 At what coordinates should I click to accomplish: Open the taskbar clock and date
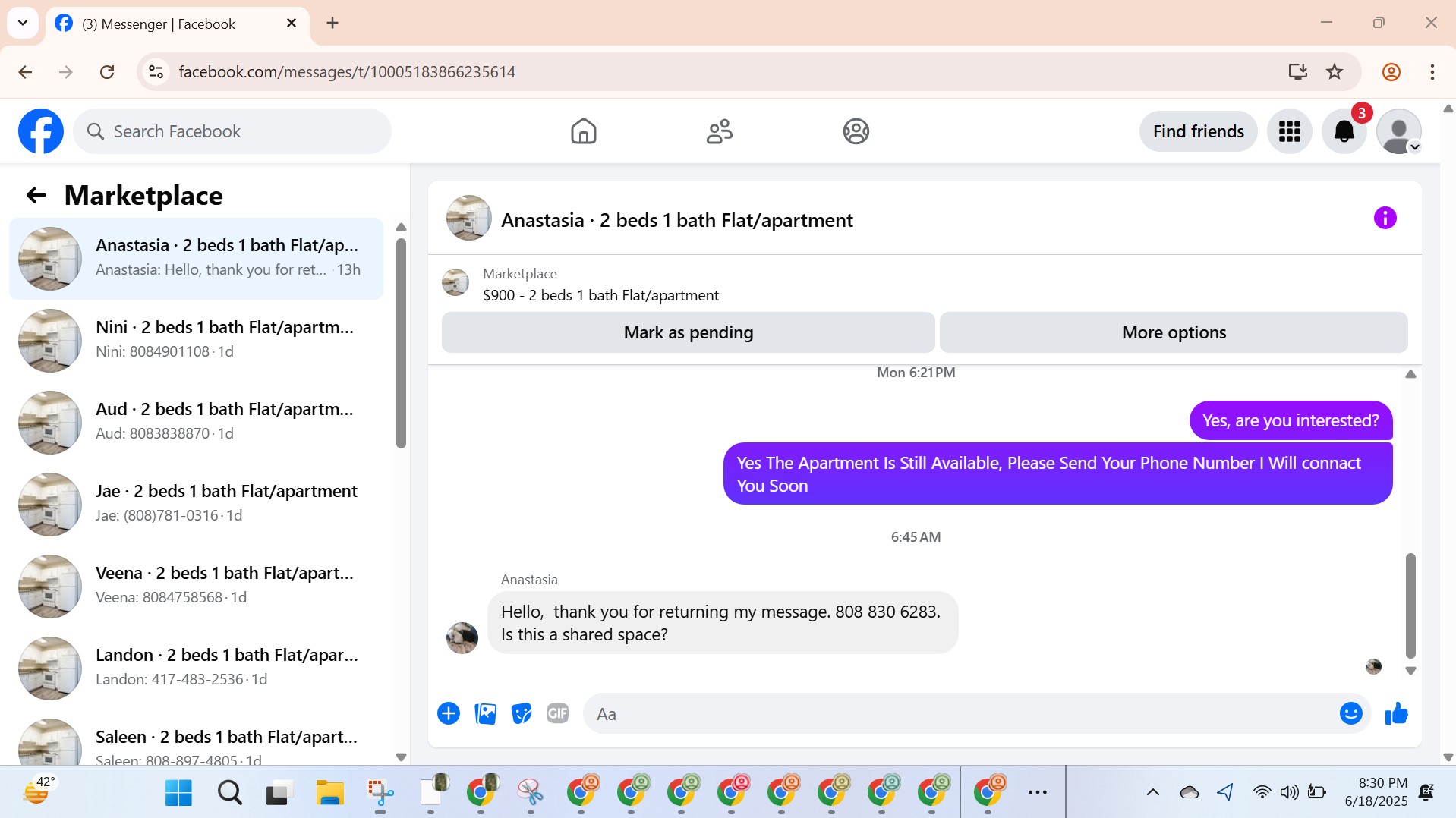(1376, 792)
